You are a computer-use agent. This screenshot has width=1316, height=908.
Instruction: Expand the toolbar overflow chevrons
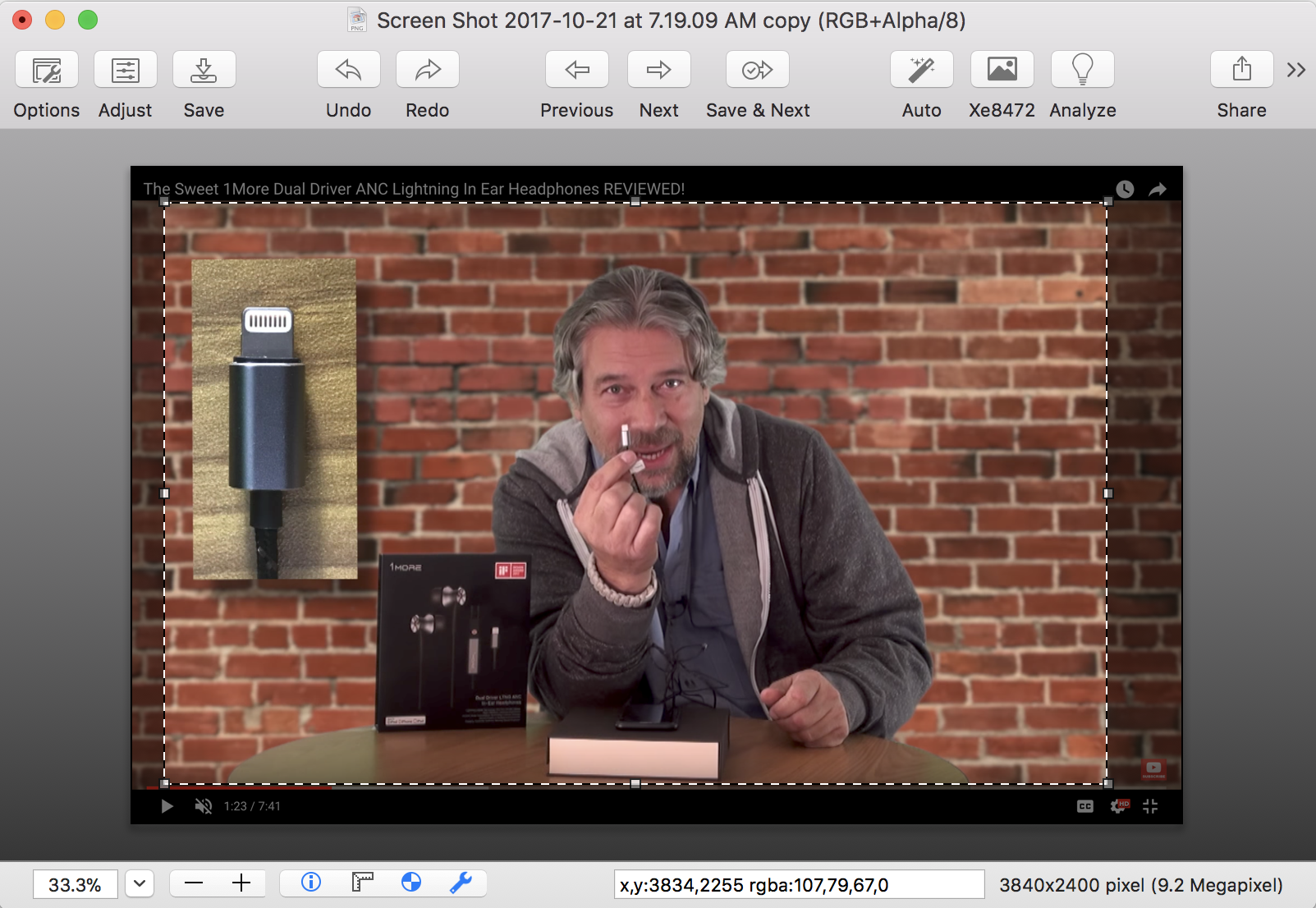[1296, 70]
